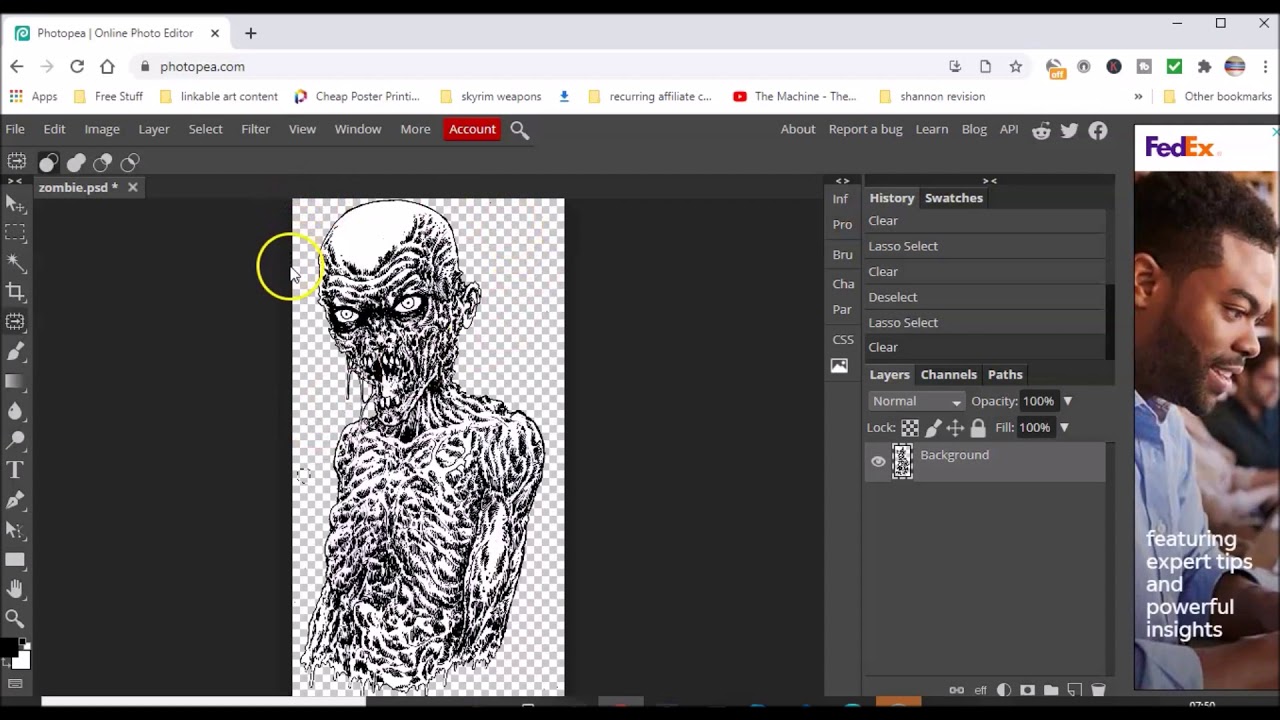Open Chrome's three-dot menu
This screenshot has height=720, width=1280.
1265,66
